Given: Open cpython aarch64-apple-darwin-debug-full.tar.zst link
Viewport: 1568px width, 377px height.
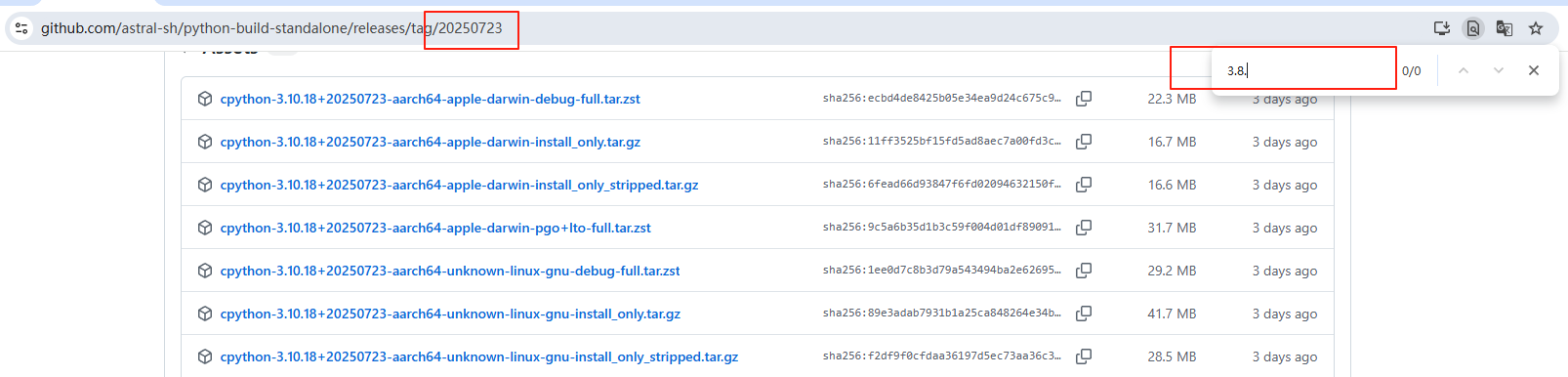Looking at the screenshot, I should (x=430, y=99).
